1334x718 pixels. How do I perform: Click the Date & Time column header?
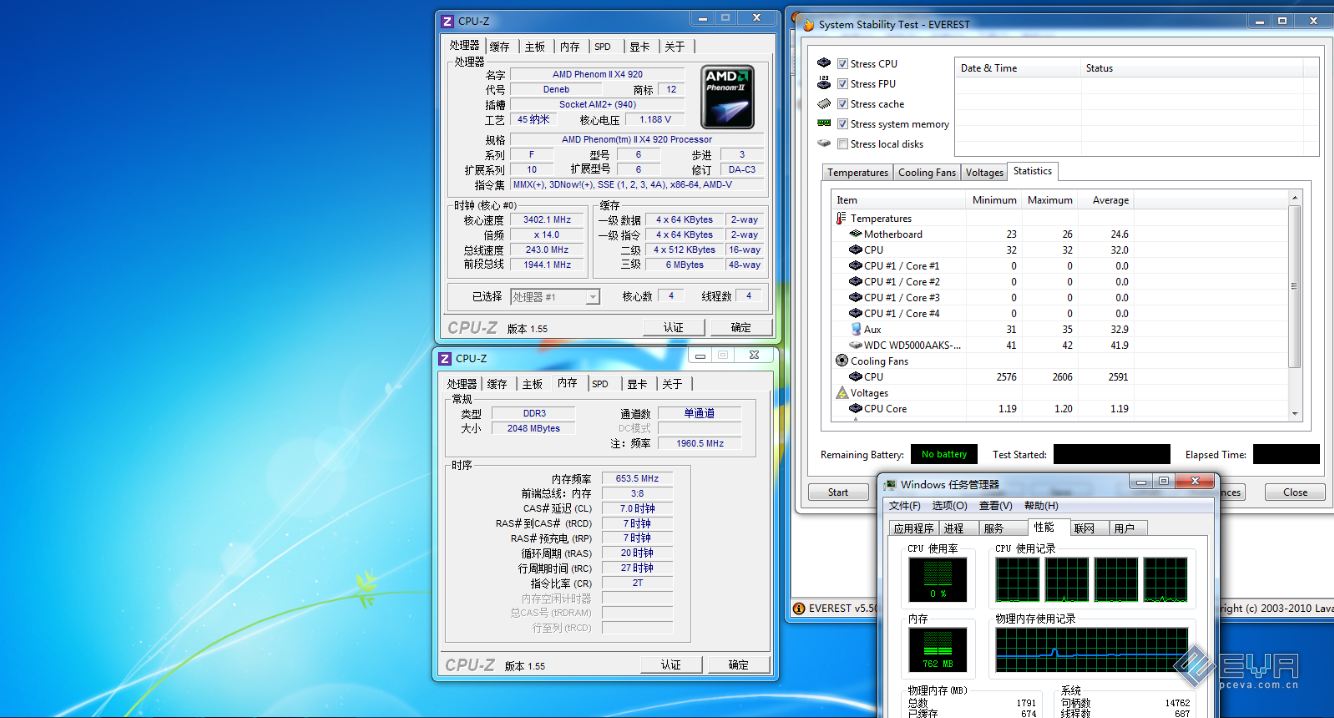[1018, 68]
